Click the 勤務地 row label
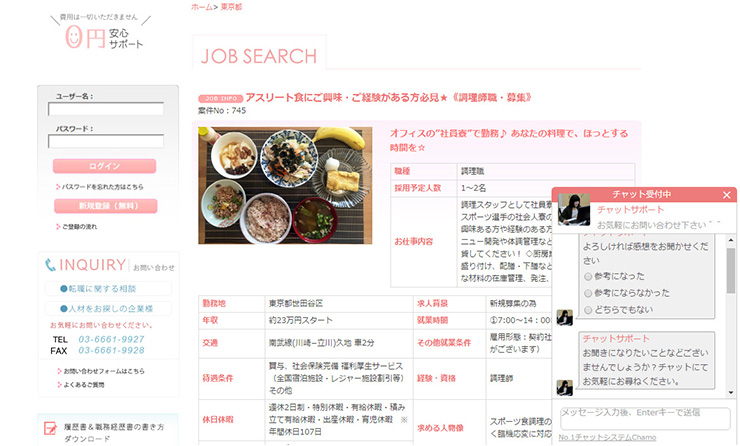The height and width of the screenshot is (446, 740). coord(214,303)
